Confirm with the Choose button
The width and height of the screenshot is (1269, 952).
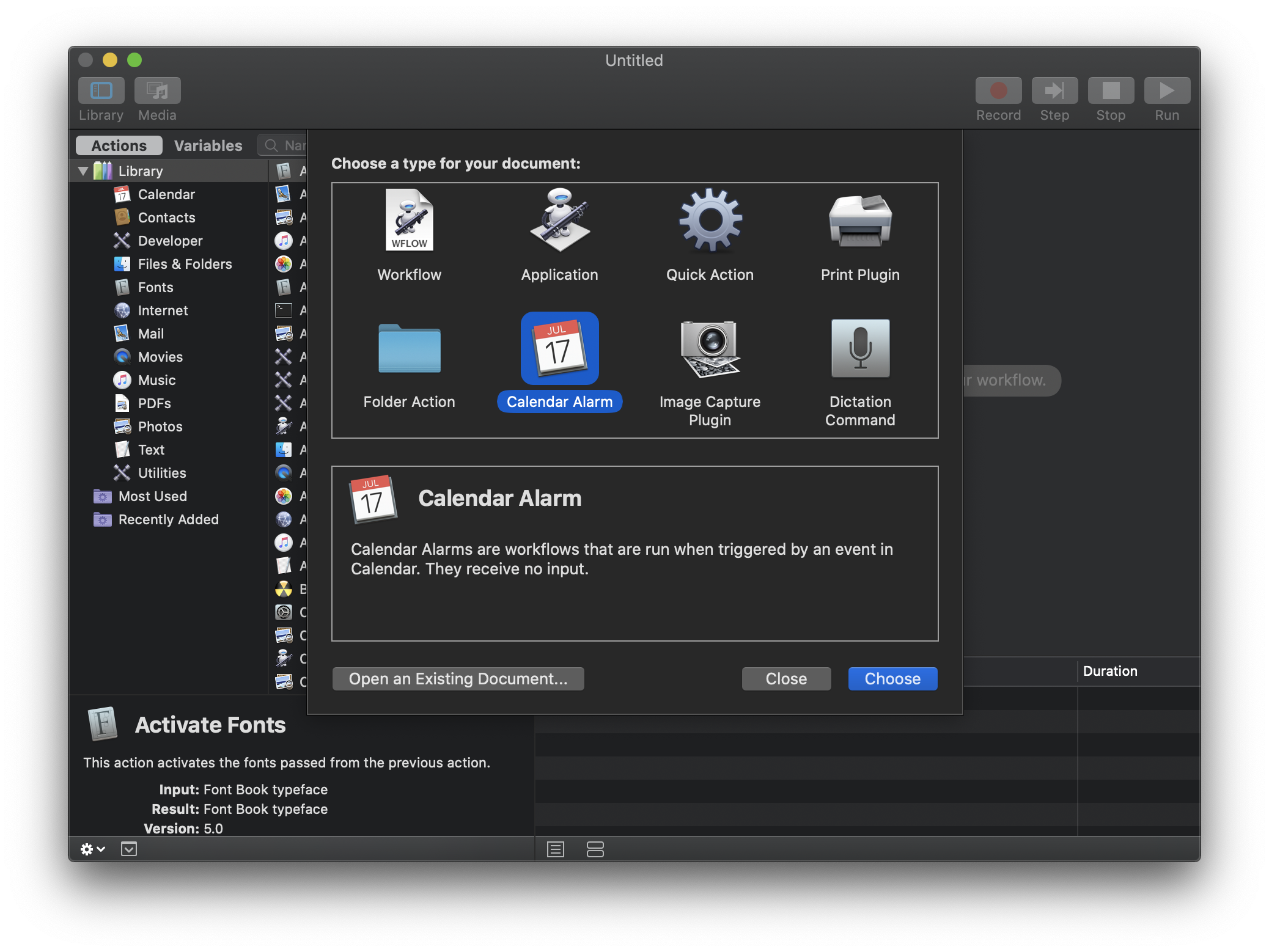(892, 679)
